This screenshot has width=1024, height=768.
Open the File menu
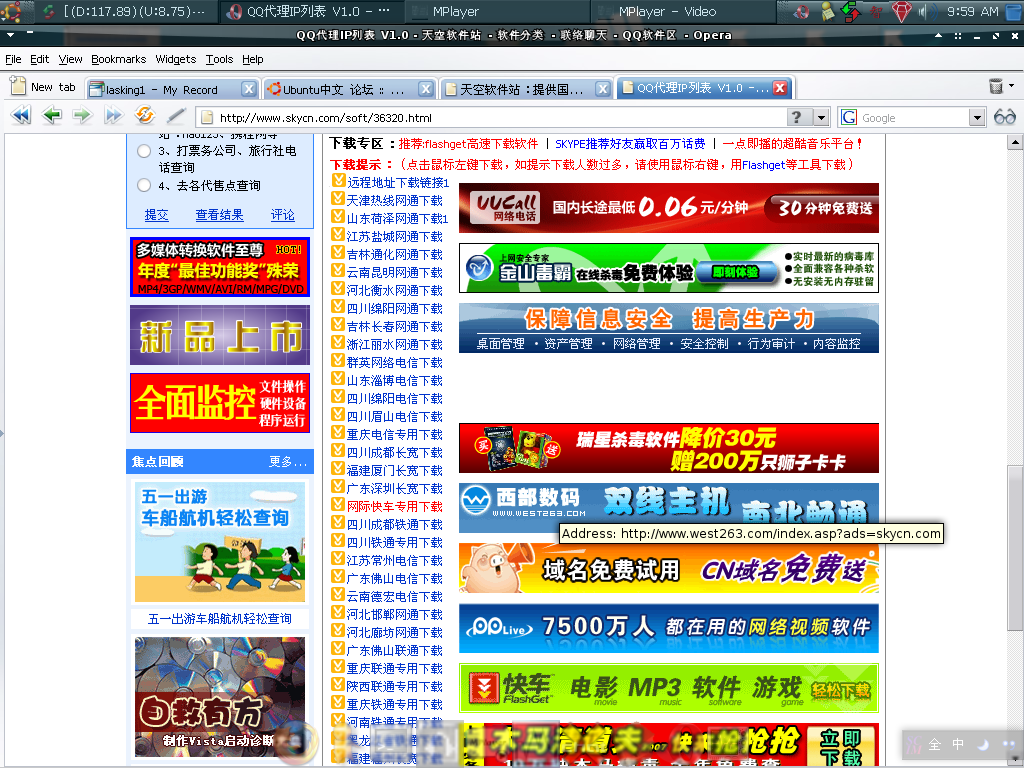pyautogui.click(x=13, y=59)
